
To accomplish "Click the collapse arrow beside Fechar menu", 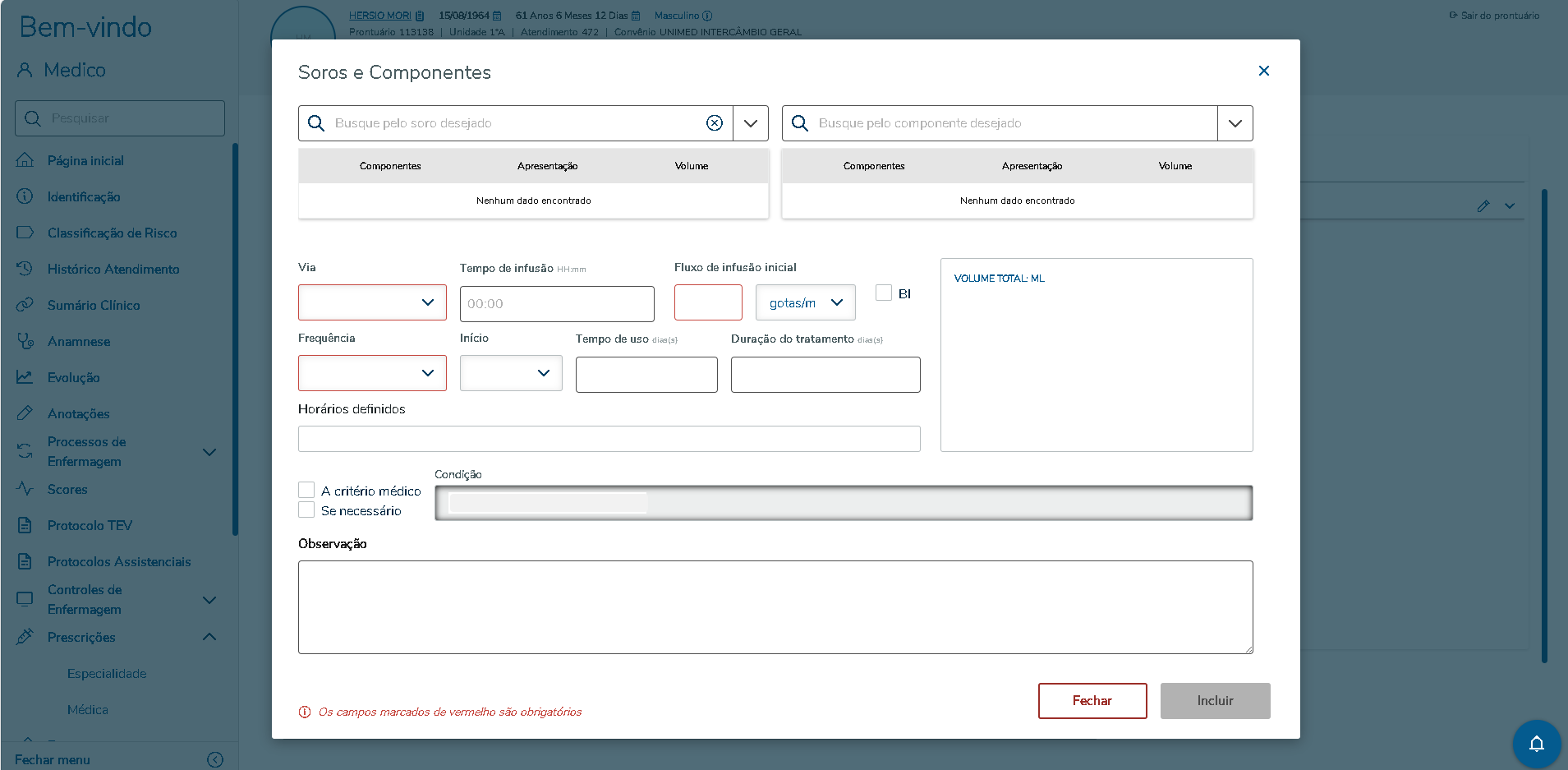I will coord(215,759).
